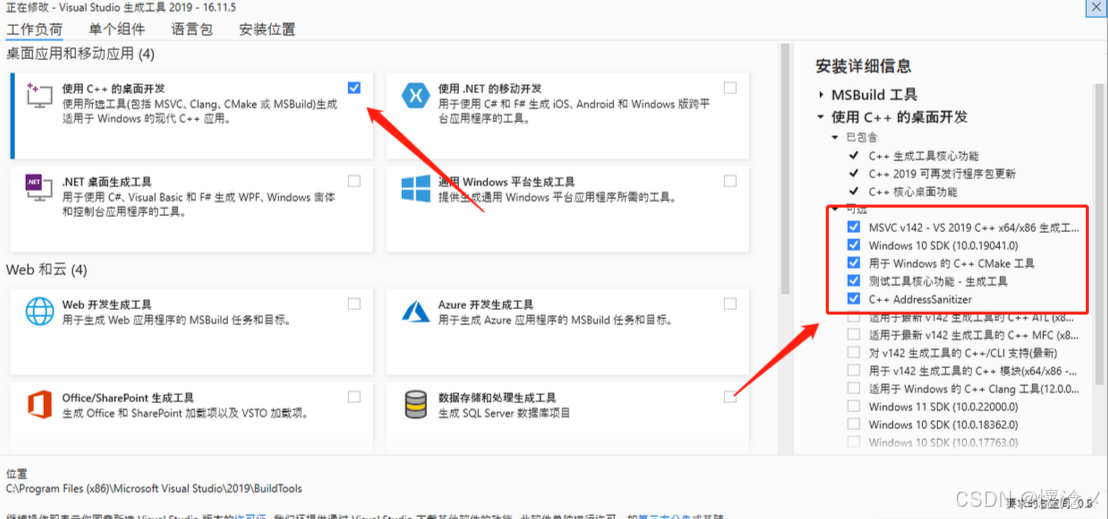The height and width of the screenshot is (519, 1108).
Task: Click the database icon for 数据存储和处理生成工具
Action: [x=414, y=404]
